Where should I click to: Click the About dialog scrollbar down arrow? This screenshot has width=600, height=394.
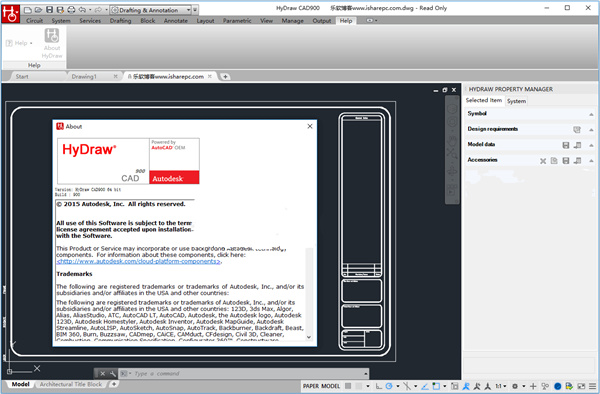click(309, 337)
